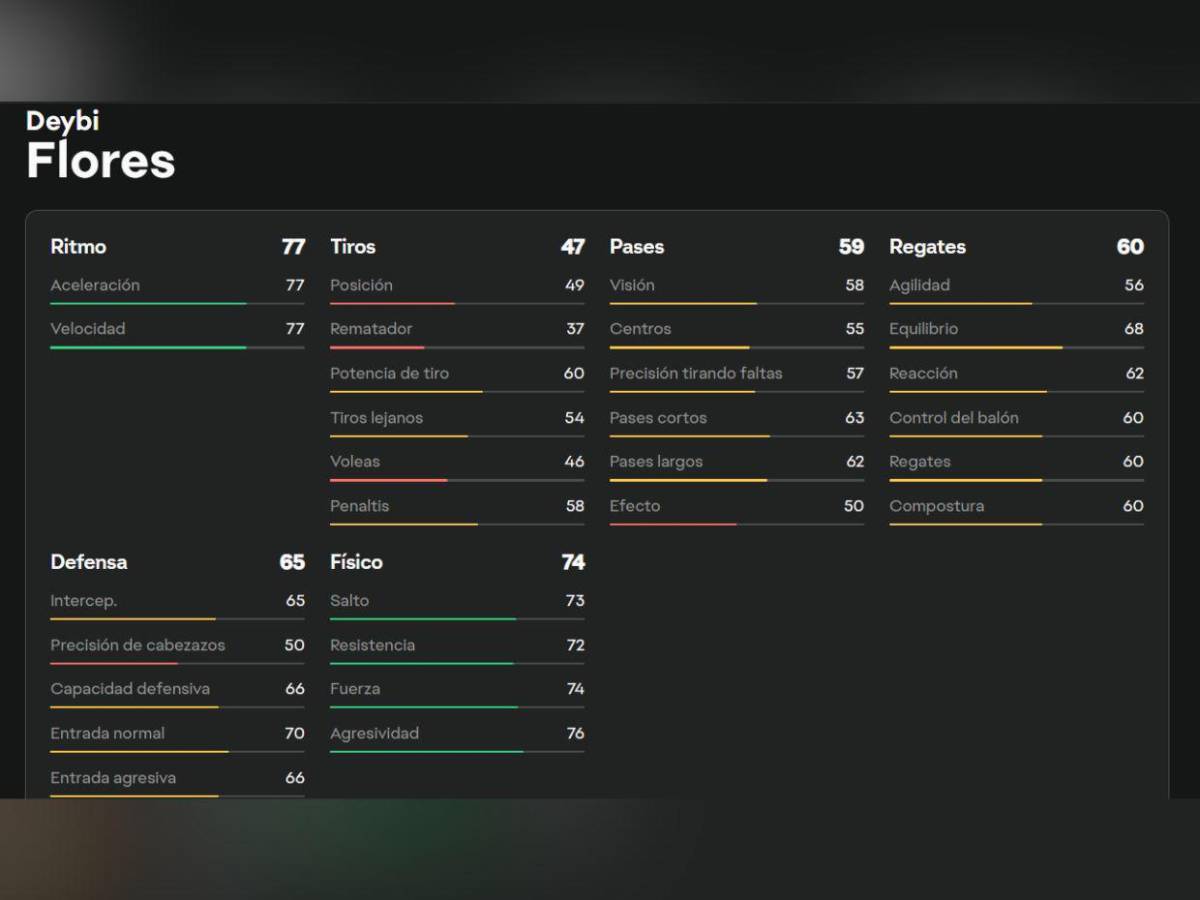
Task: Click the green Velocidad stat bar
Action: click(148, 347)
